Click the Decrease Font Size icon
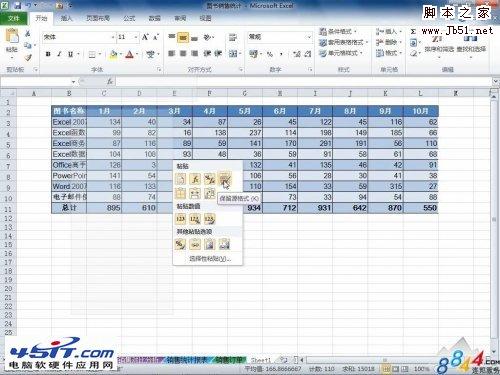Screen dimensions: 500x375 click(x=156, y=37)
